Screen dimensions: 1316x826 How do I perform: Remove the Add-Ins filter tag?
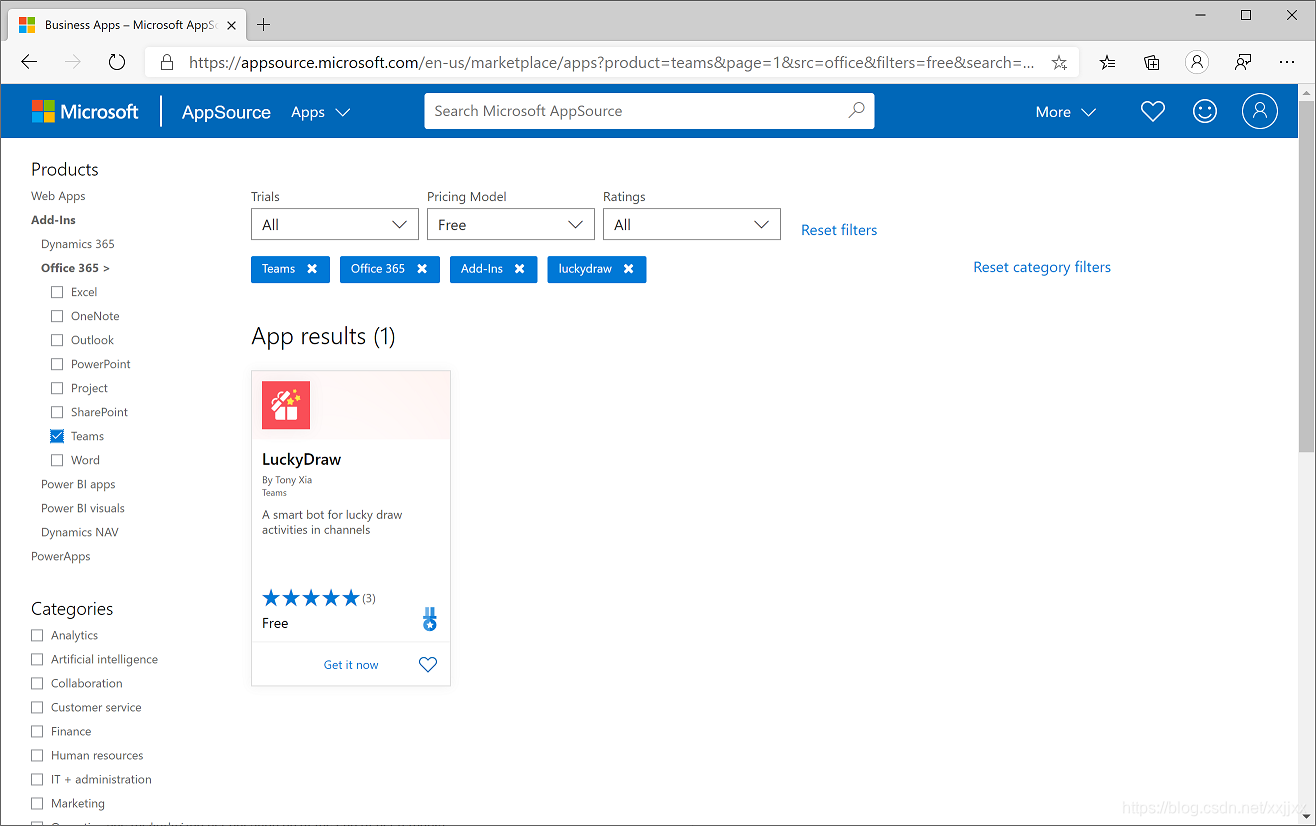click(x=519, y=269)
